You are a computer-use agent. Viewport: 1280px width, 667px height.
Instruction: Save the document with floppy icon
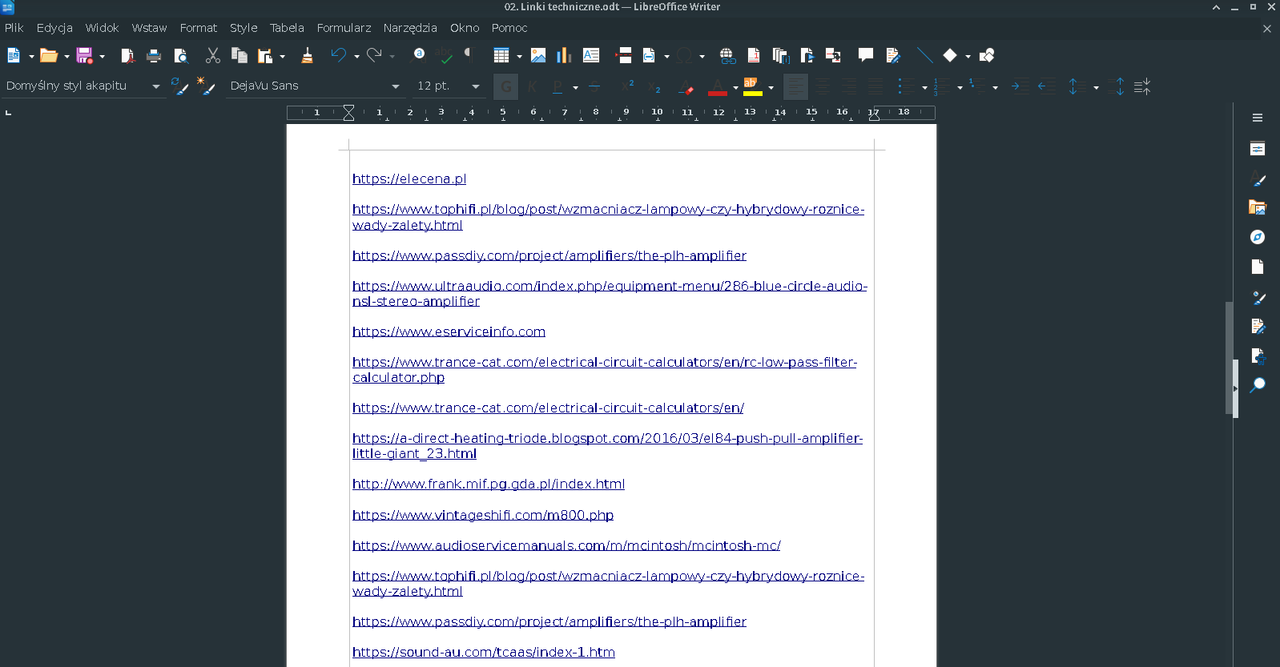pyautogui.click(x=84, y=55)
